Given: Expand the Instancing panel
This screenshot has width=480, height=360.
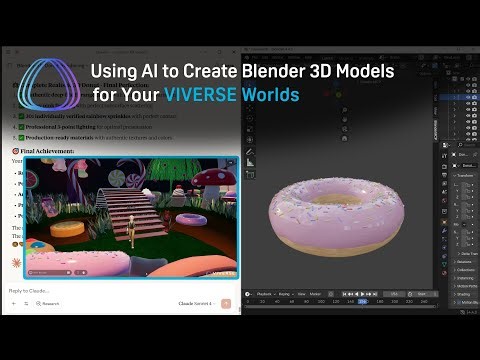Looking at the screenshot, I should (x=464, y=278).
